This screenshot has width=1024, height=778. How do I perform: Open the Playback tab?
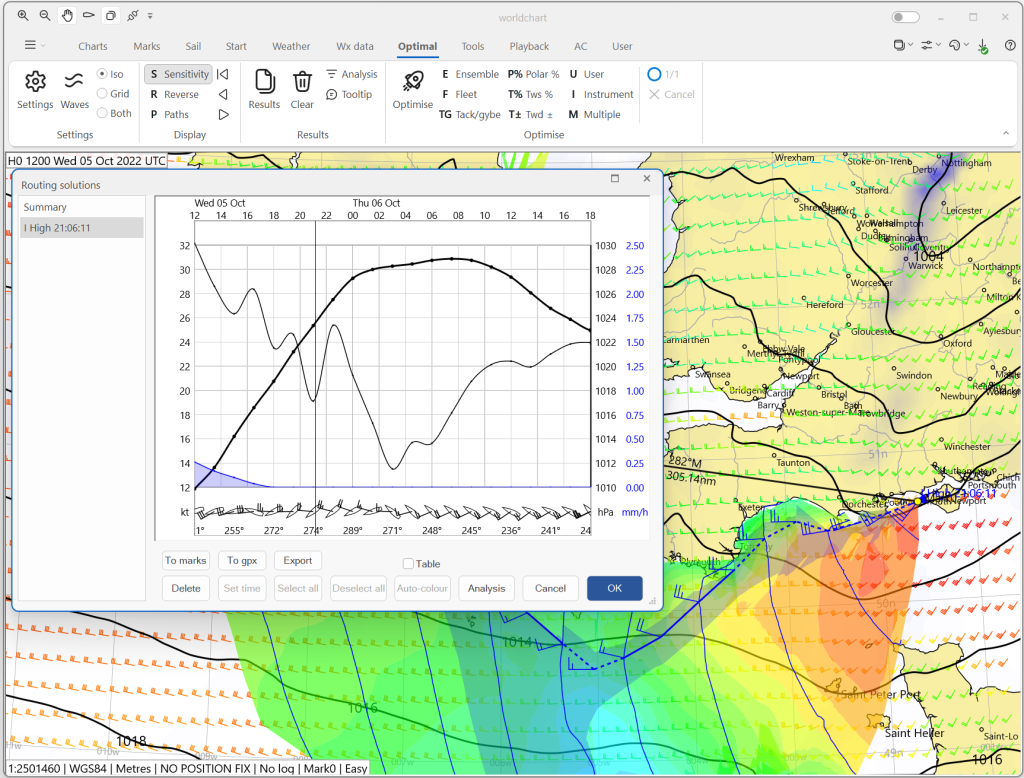[x=529, y=46]
